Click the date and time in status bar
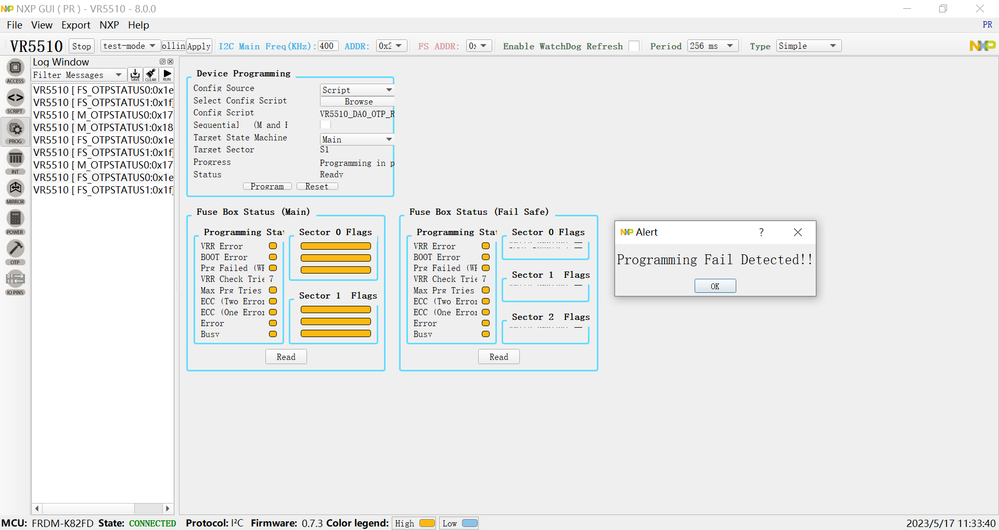Screen dimensions: 999x530 pyautogui.click(x=949, y=524)
